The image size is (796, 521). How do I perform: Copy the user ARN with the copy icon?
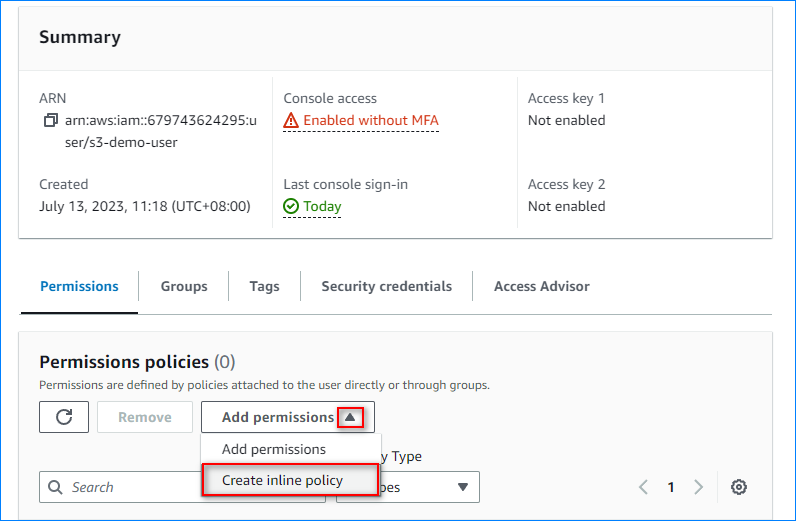click(51, 121)
